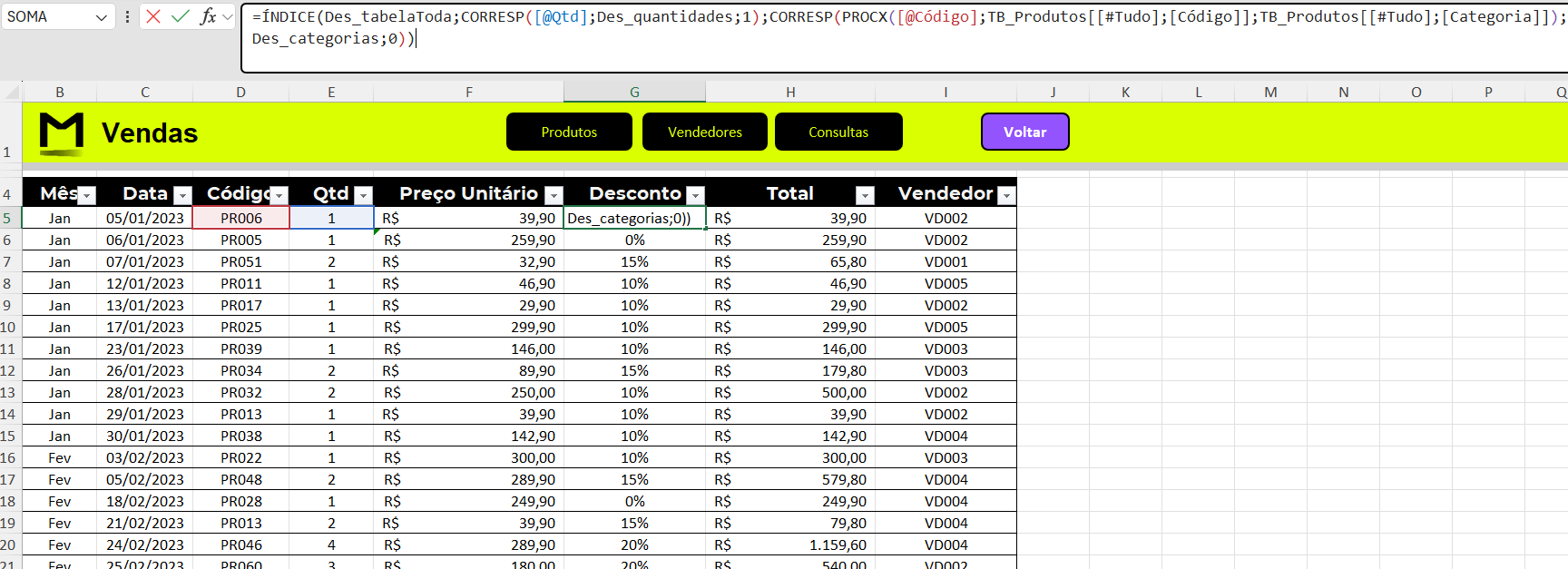1568x569 pixels.
Task: Select total cell 500,00
Action: coord(790,392)
